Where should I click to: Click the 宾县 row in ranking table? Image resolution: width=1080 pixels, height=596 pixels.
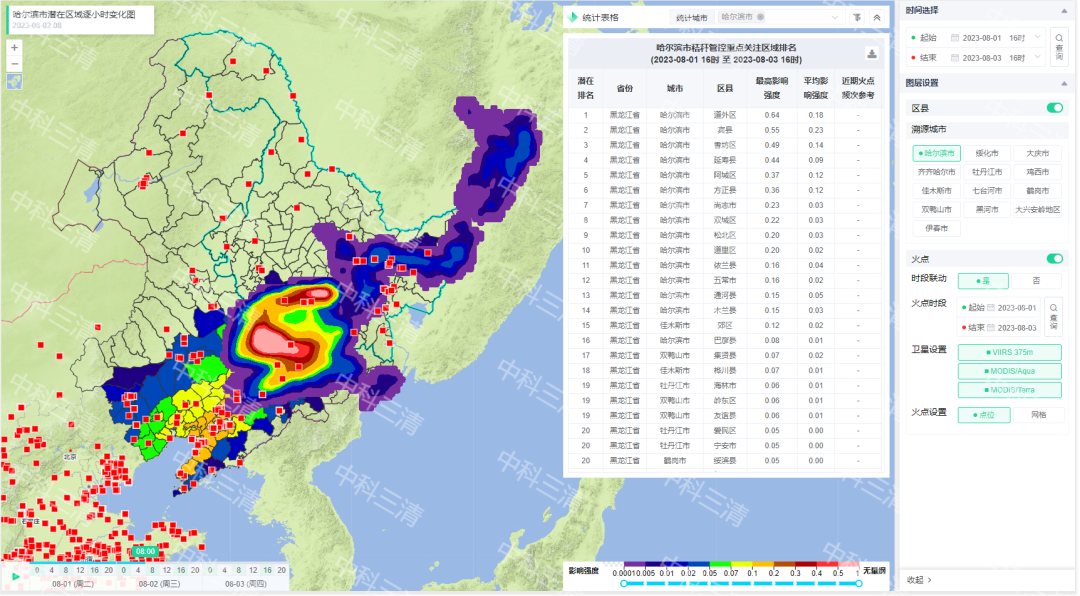[x=725, y=130]
